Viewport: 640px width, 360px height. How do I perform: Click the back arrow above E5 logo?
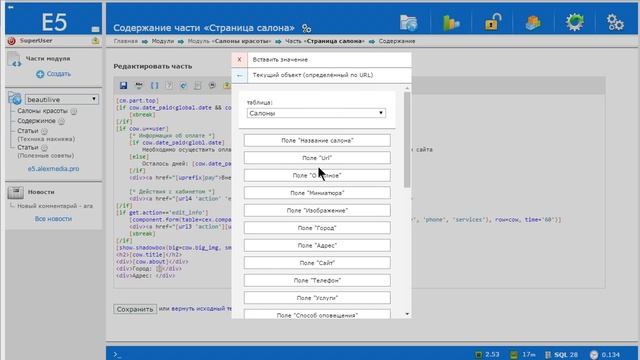click(x=11, y=7)
